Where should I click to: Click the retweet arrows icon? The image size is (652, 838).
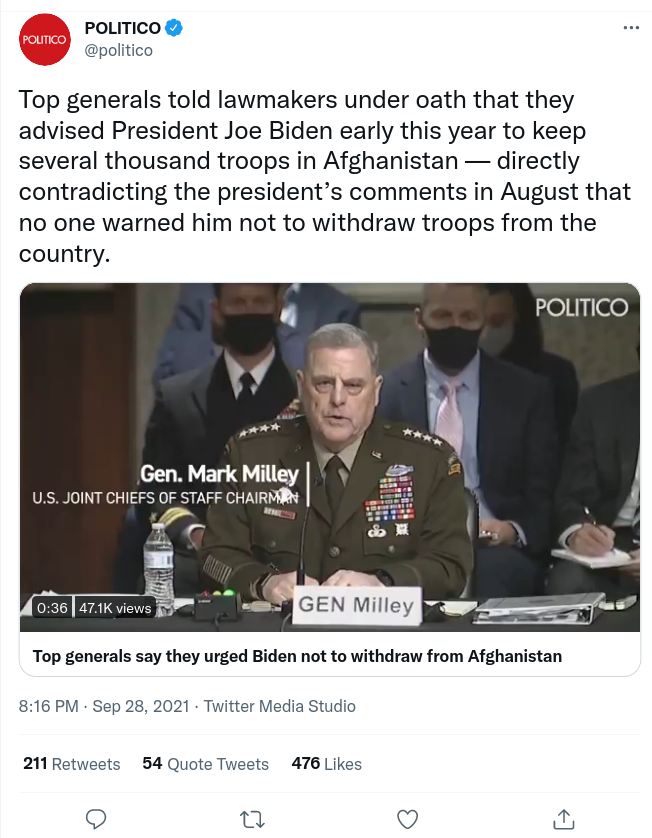pos(252,818)
